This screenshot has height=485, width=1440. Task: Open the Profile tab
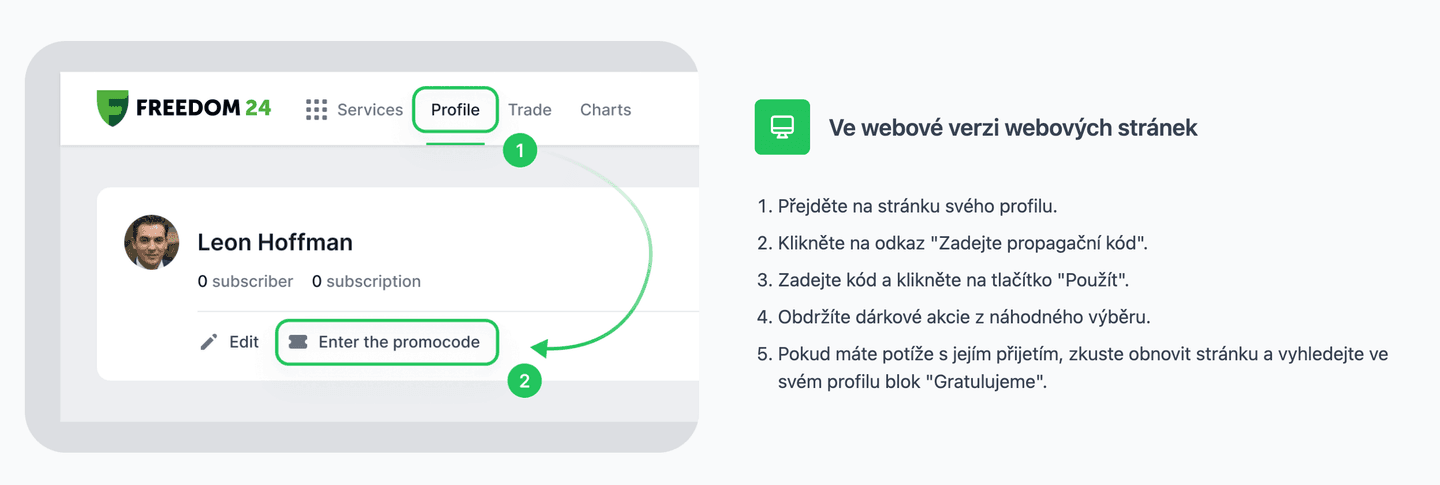[x=455, y=110]
